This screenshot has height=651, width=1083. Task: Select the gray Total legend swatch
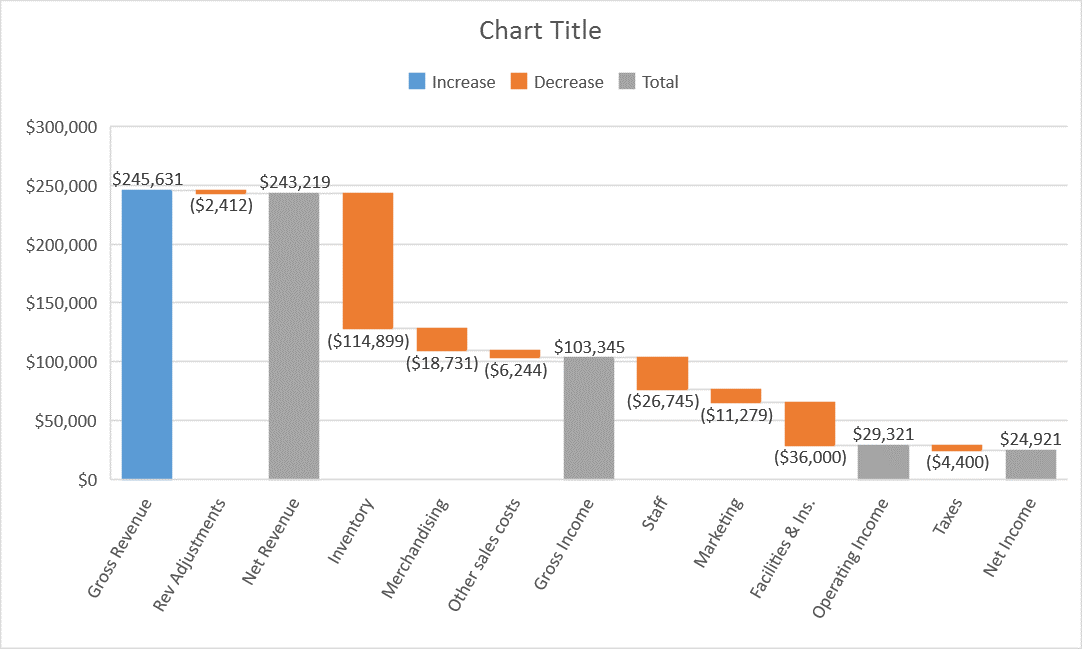[x=627, y=82]
